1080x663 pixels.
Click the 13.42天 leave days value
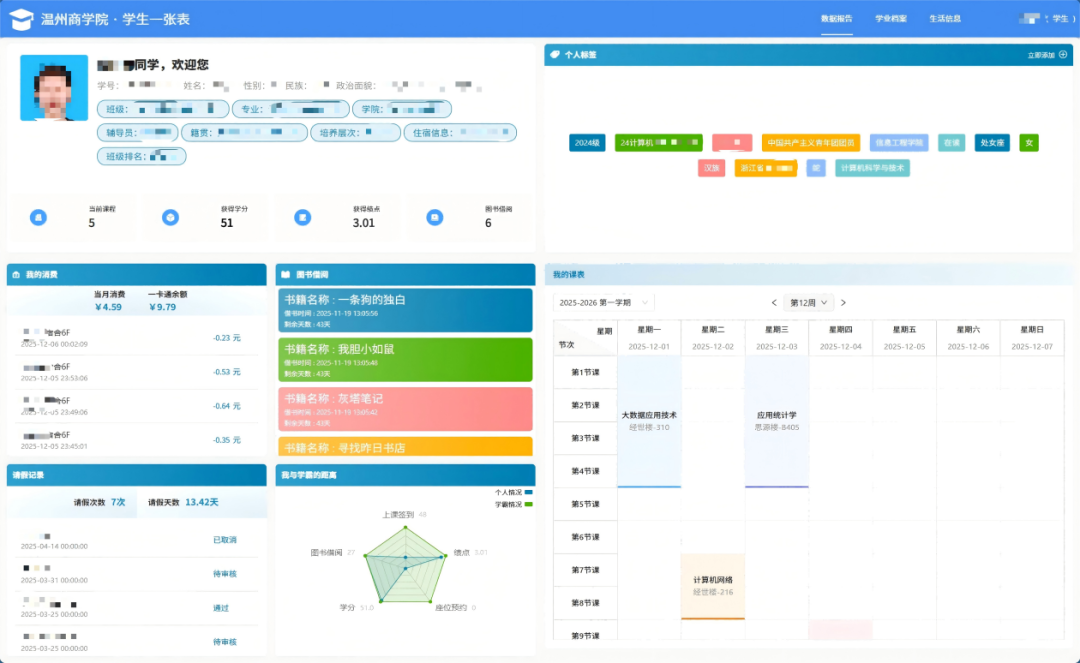point(202,503)
